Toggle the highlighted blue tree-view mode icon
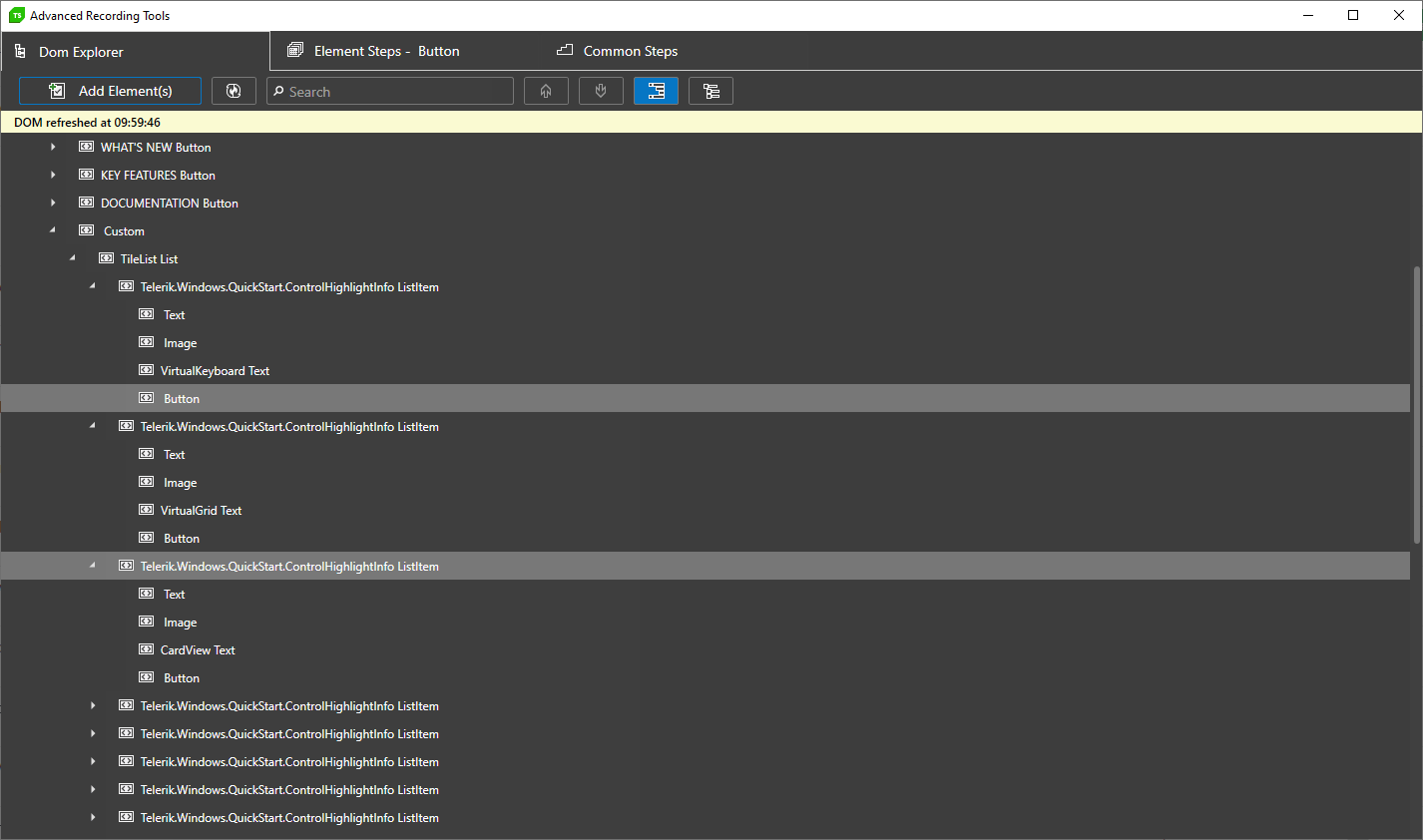 (656, 91)
